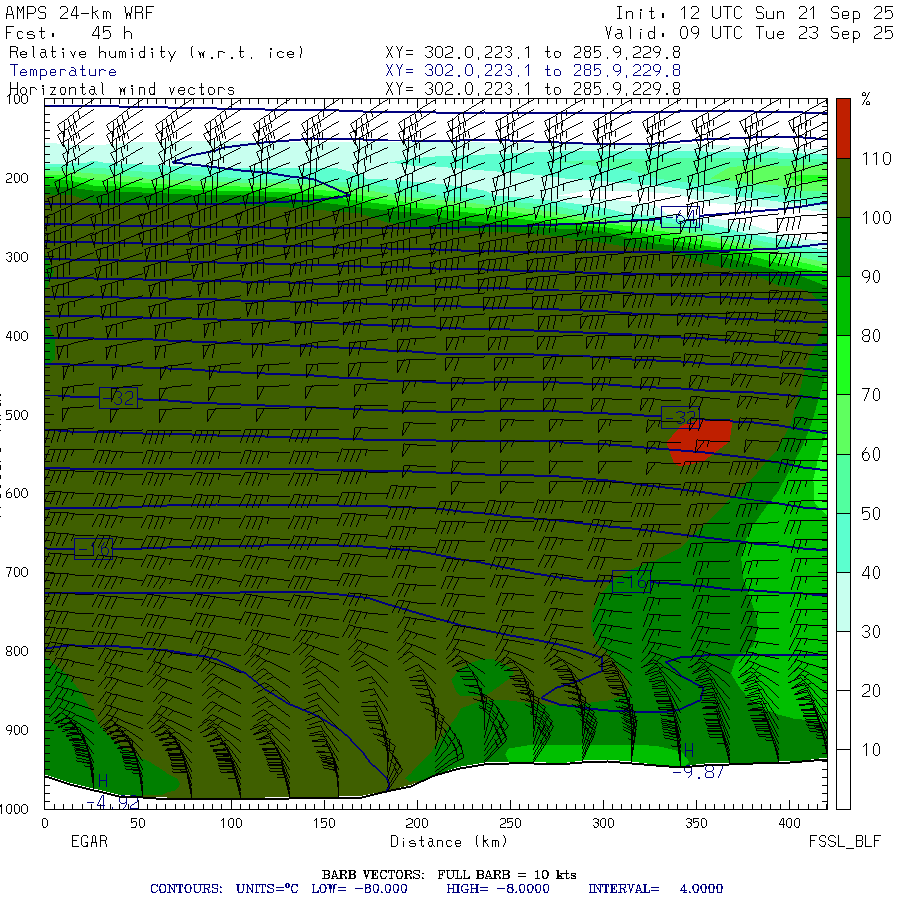Click the "H -4.92" maximum marker
Screen dimensions: 900x900
pyautogui.click(x=111, y=791)
